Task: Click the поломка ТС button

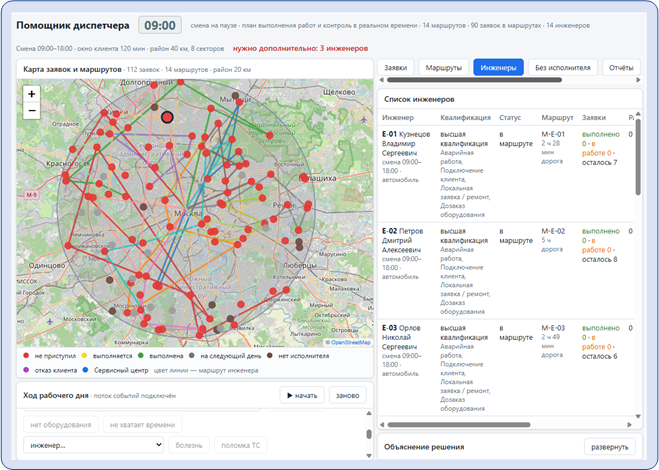Action: (240, 445)
